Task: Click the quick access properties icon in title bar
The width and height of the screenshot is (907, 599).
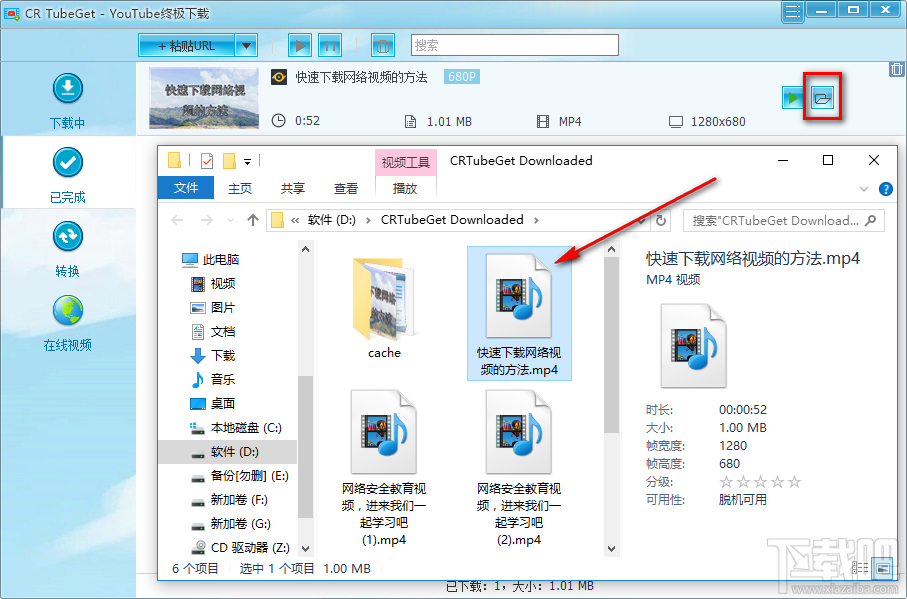Action: (207, 161)
